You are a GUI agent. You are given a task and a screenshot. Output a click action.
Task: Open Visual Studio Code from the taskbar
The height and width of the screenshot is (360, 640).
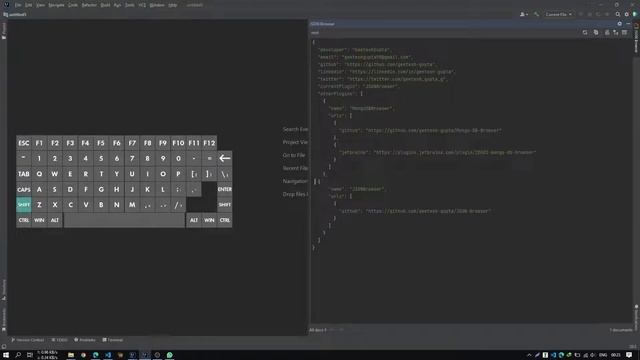[108, 355]
